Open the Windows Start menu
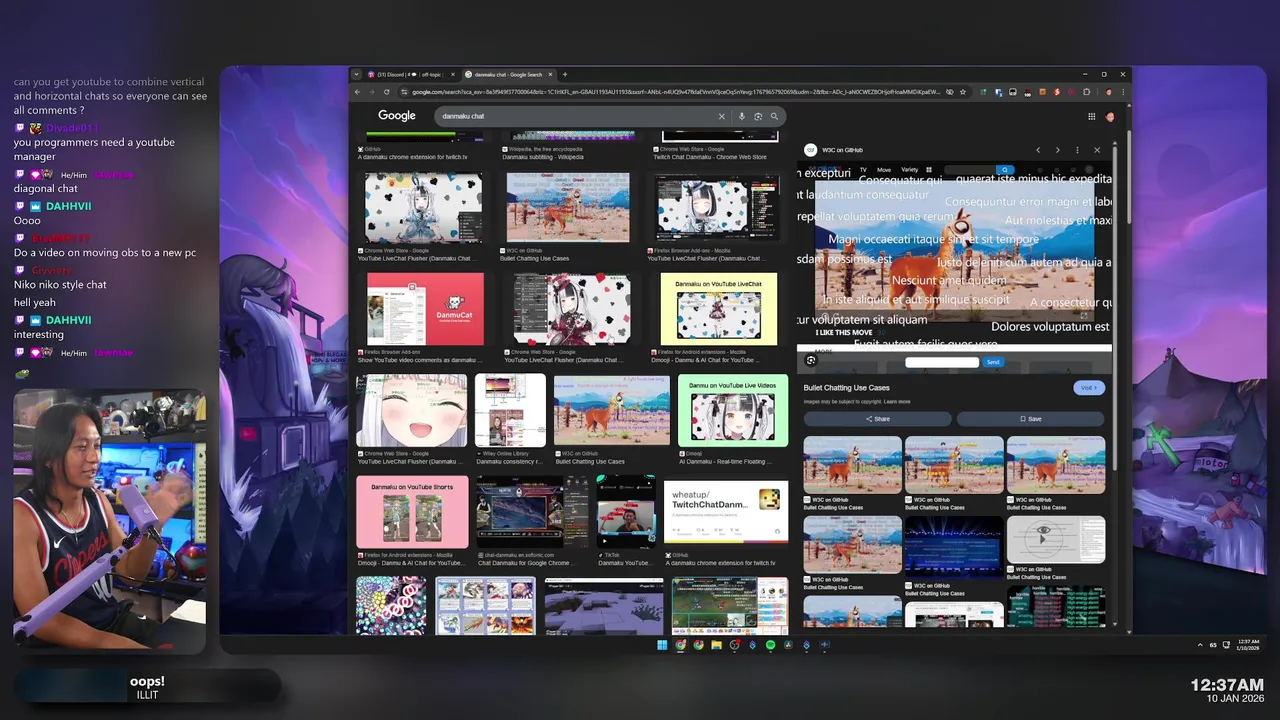 662,645
